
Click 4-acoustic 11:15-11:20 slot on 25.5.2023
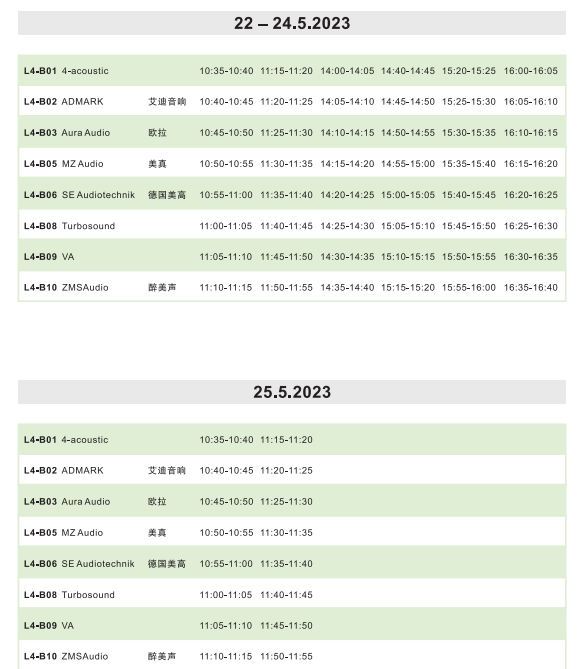tap(286, 440)
